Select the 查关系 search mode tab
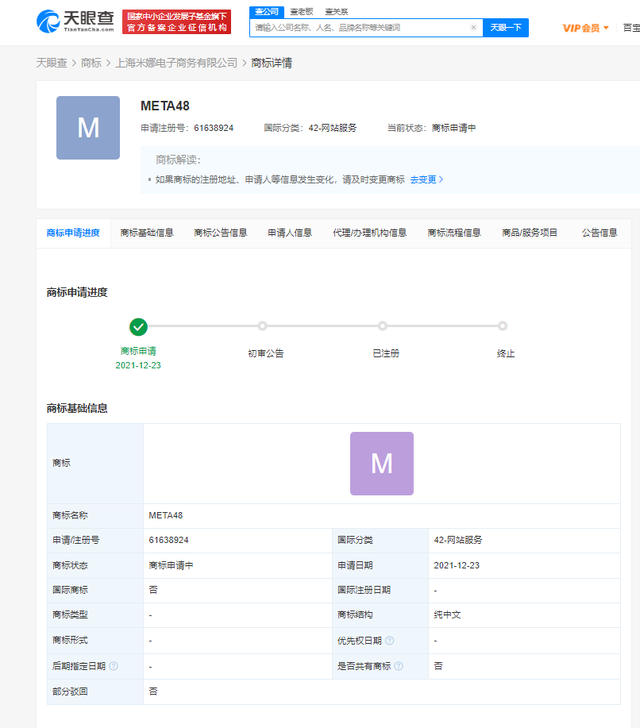Screen dimensions: 640x728 tap(336, 11)
